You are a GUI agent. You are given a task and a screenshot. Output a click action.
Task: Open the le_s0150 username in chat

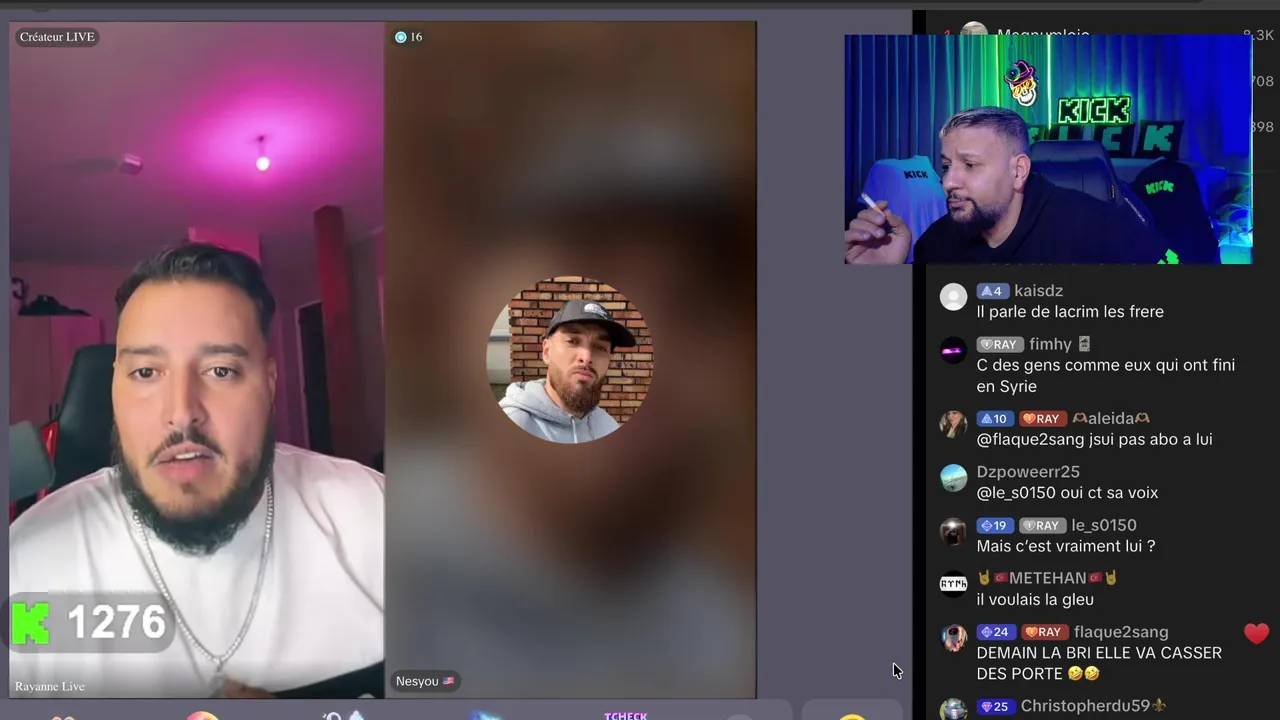1104,525
